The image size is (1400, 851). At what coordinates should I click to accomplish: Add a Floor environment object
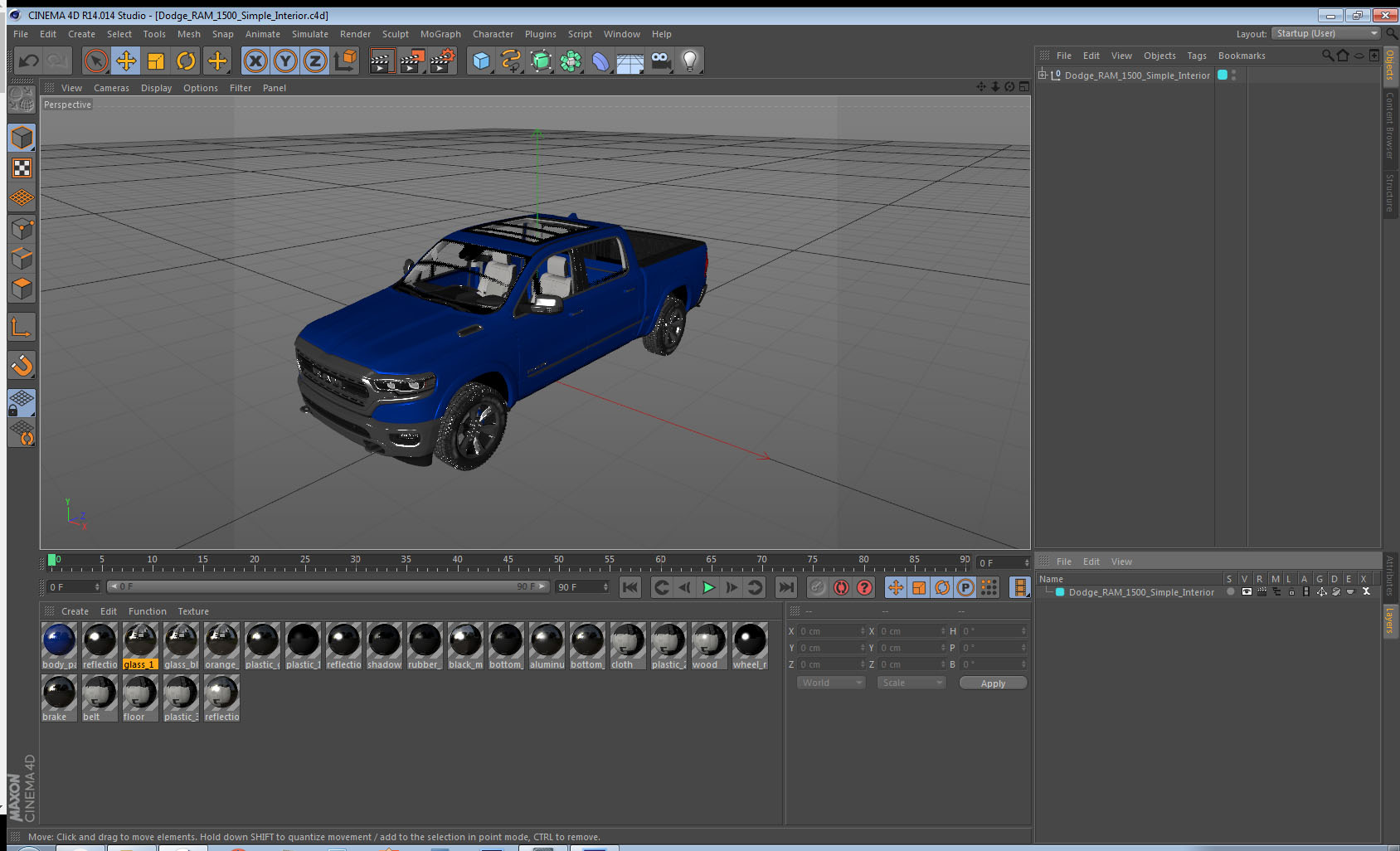(630, 61)
